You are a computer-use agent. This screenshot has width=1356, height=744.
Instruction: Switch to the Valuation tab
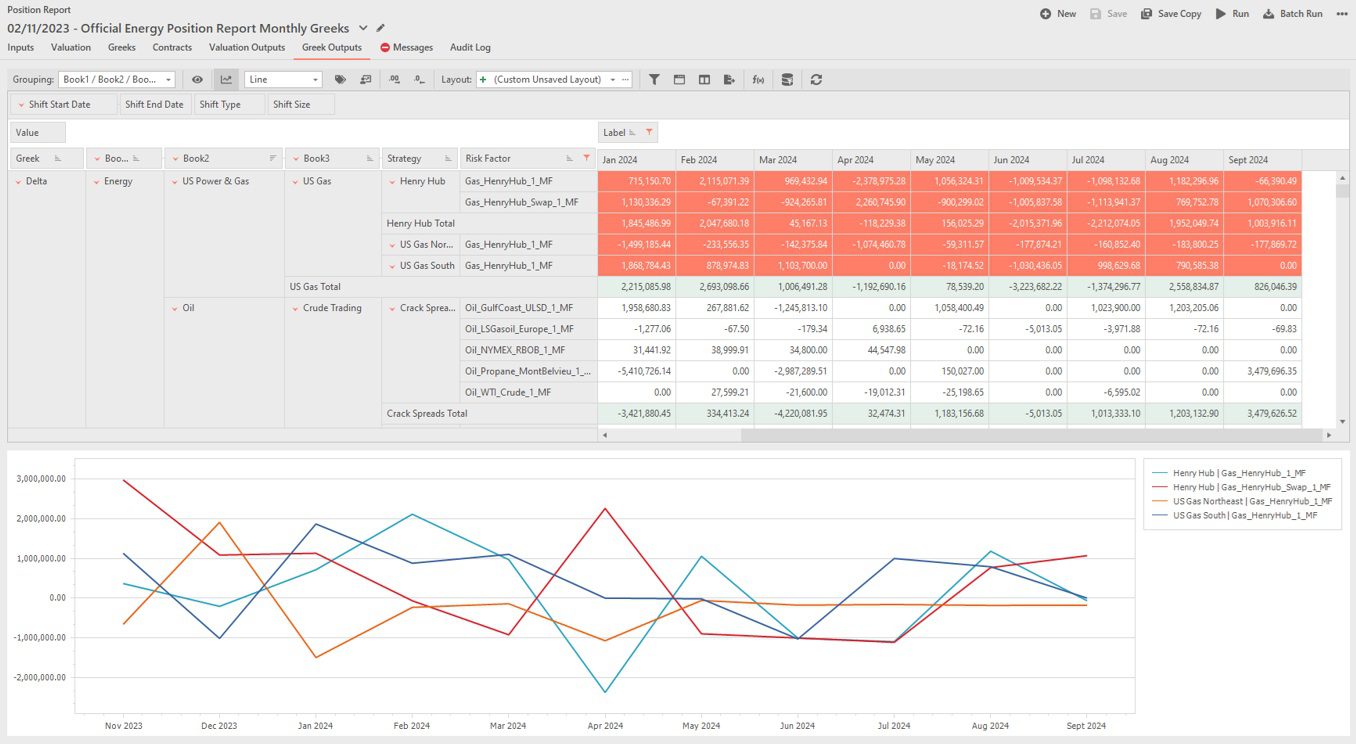71,47
